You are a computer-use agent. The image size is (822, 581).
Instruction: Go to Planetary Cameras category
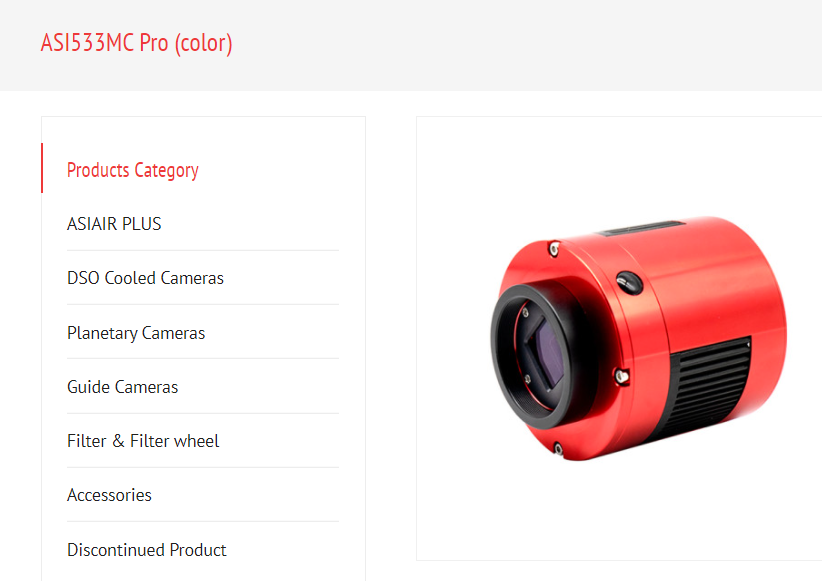136,333
